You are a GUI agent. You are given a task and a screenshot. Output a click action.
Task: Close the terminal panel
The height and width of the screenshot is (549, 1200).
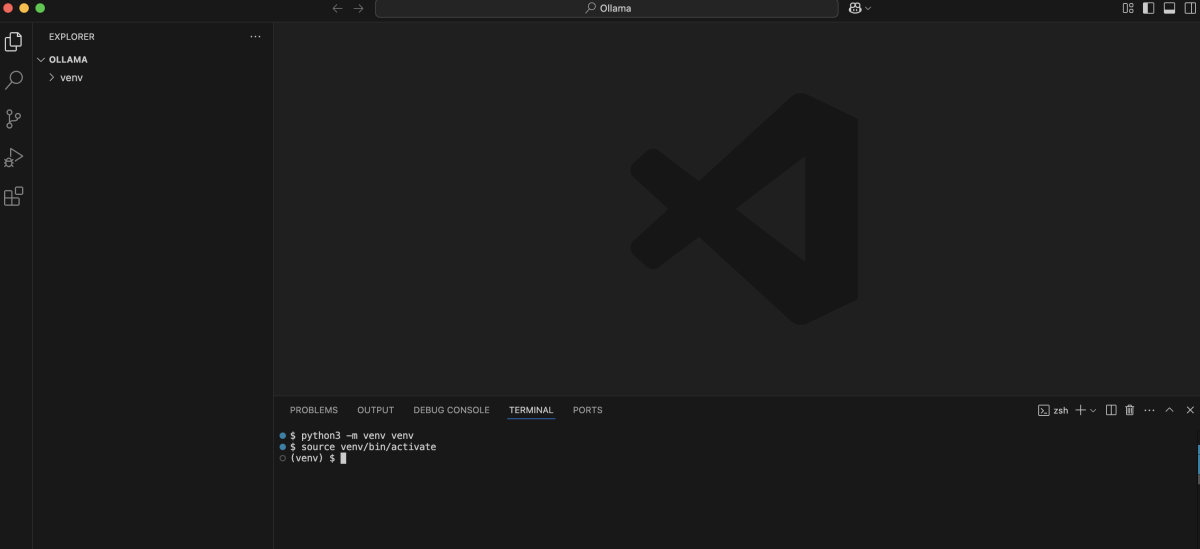[1190, 410]
